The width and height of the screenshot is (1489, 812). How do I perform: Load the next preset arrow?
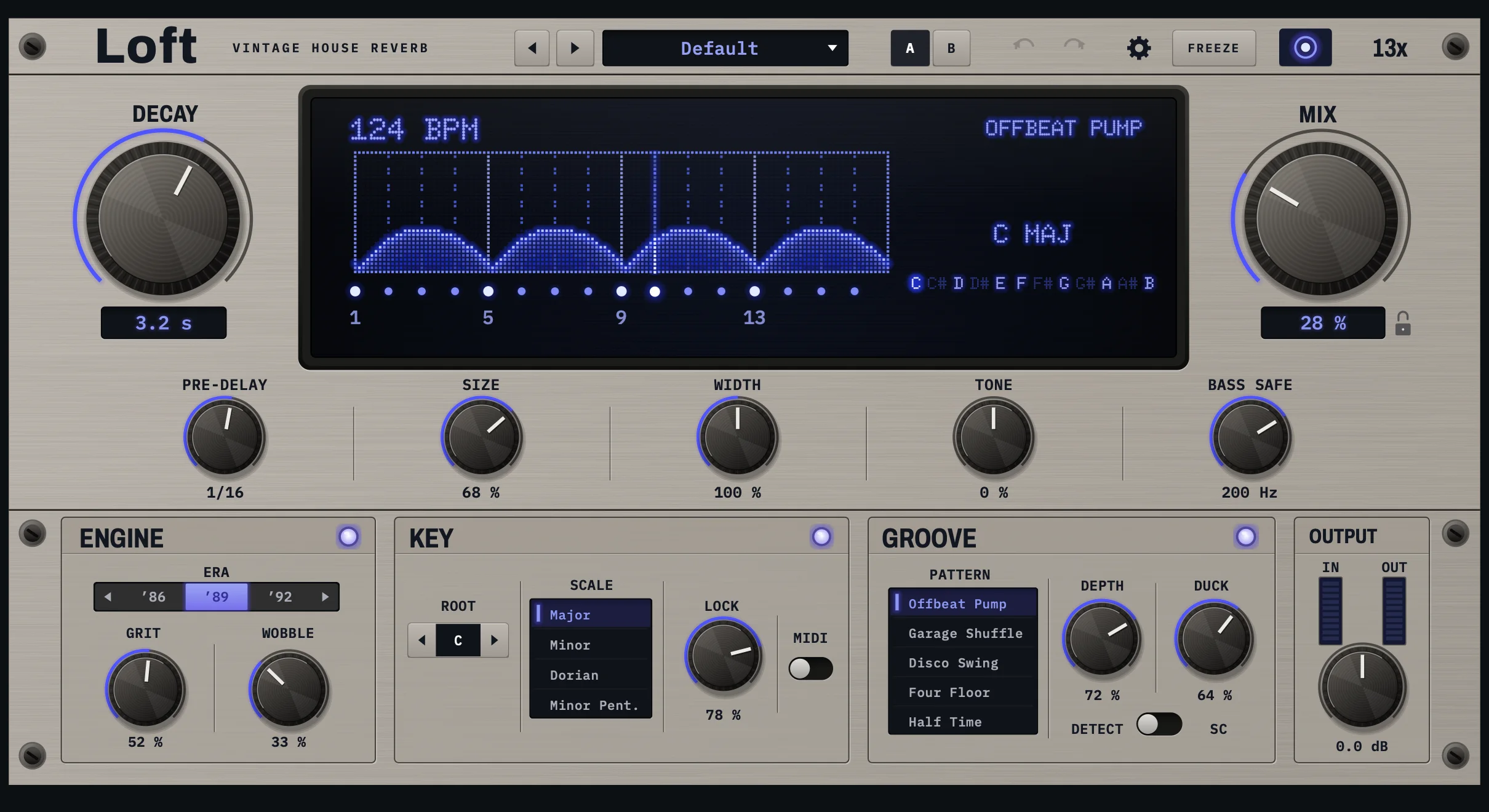[x=575, y=48]
